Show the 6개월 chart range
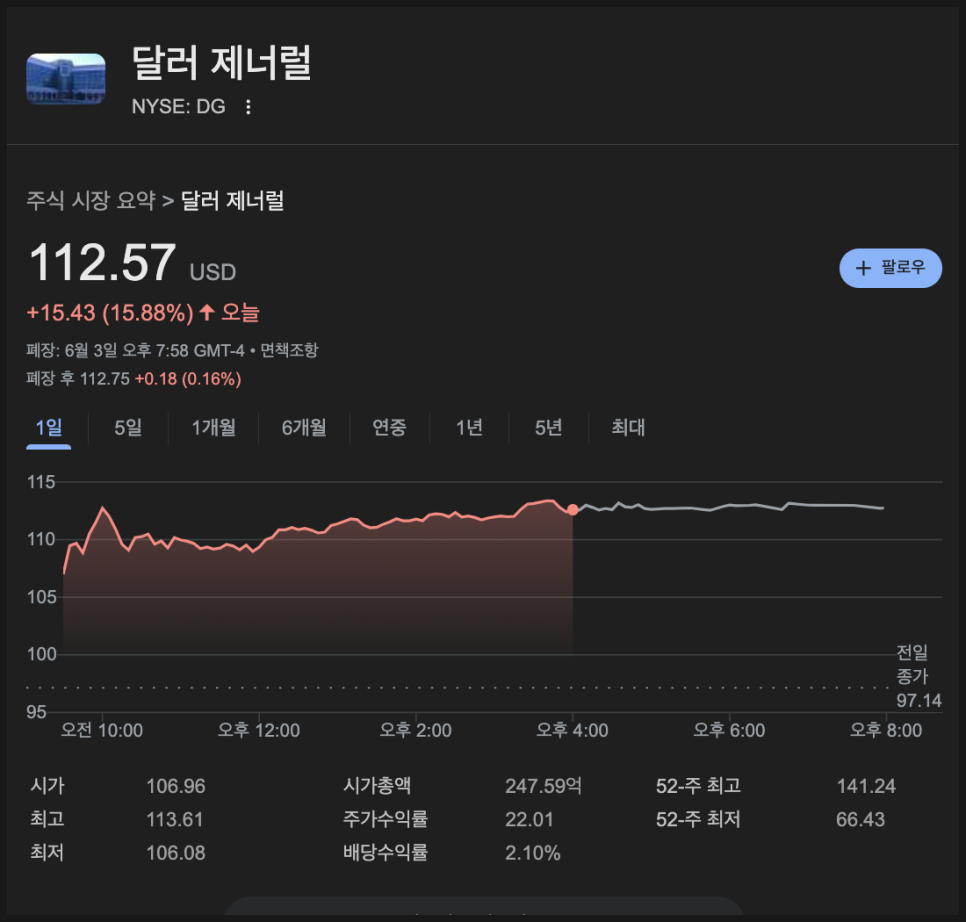 coord(304,427)
